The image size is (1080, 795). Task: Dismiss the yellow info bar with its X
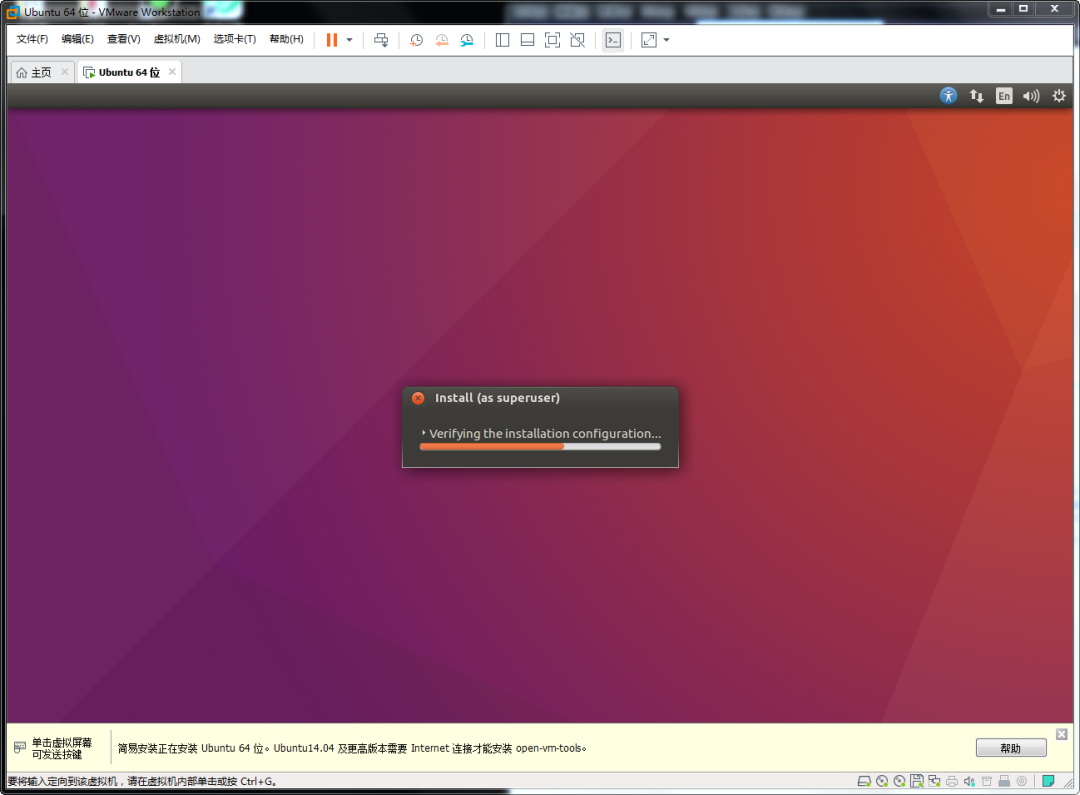click(1061, 733)
